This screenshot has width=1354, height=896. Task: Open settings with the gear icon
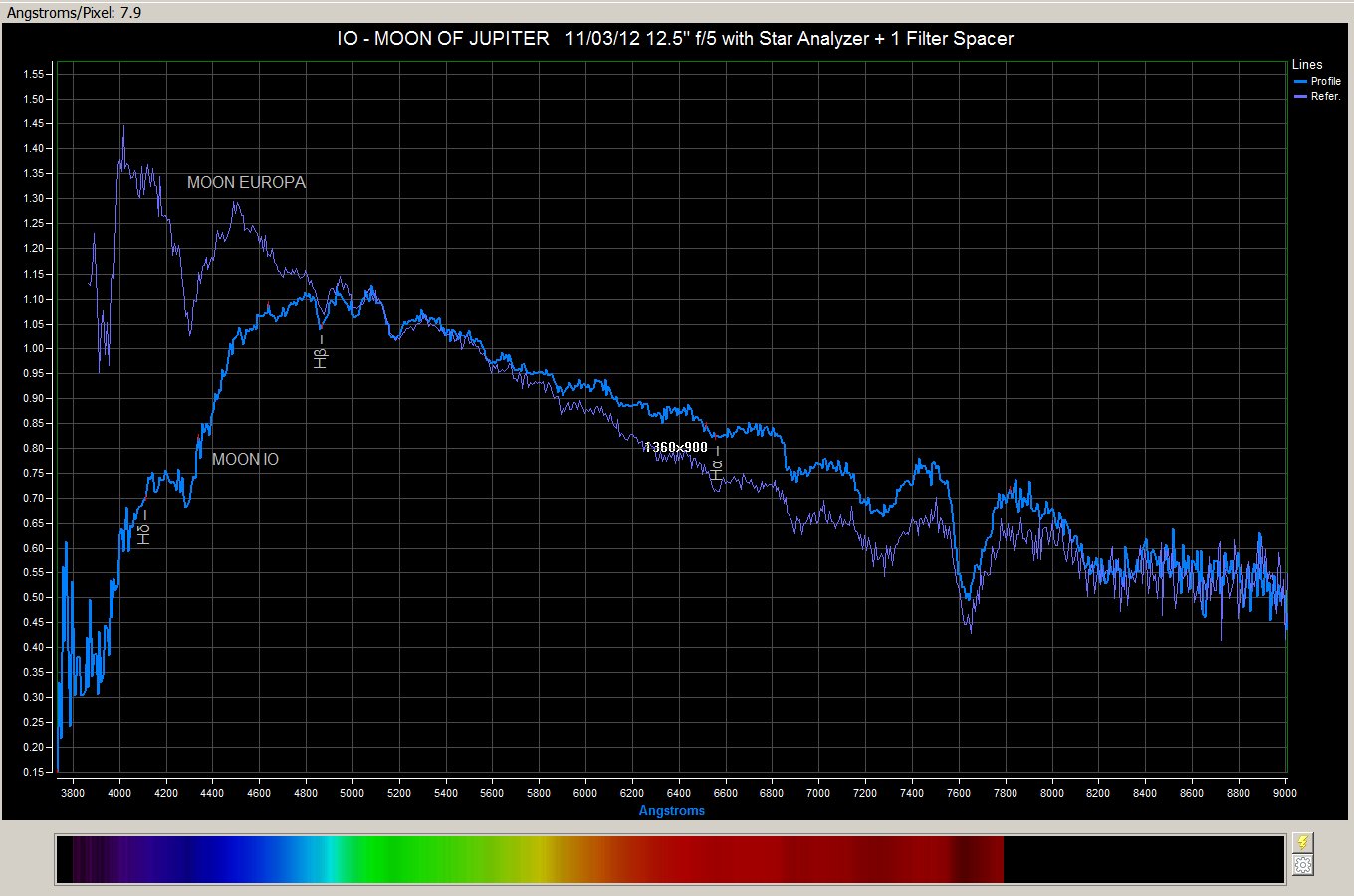[1302, 865]
